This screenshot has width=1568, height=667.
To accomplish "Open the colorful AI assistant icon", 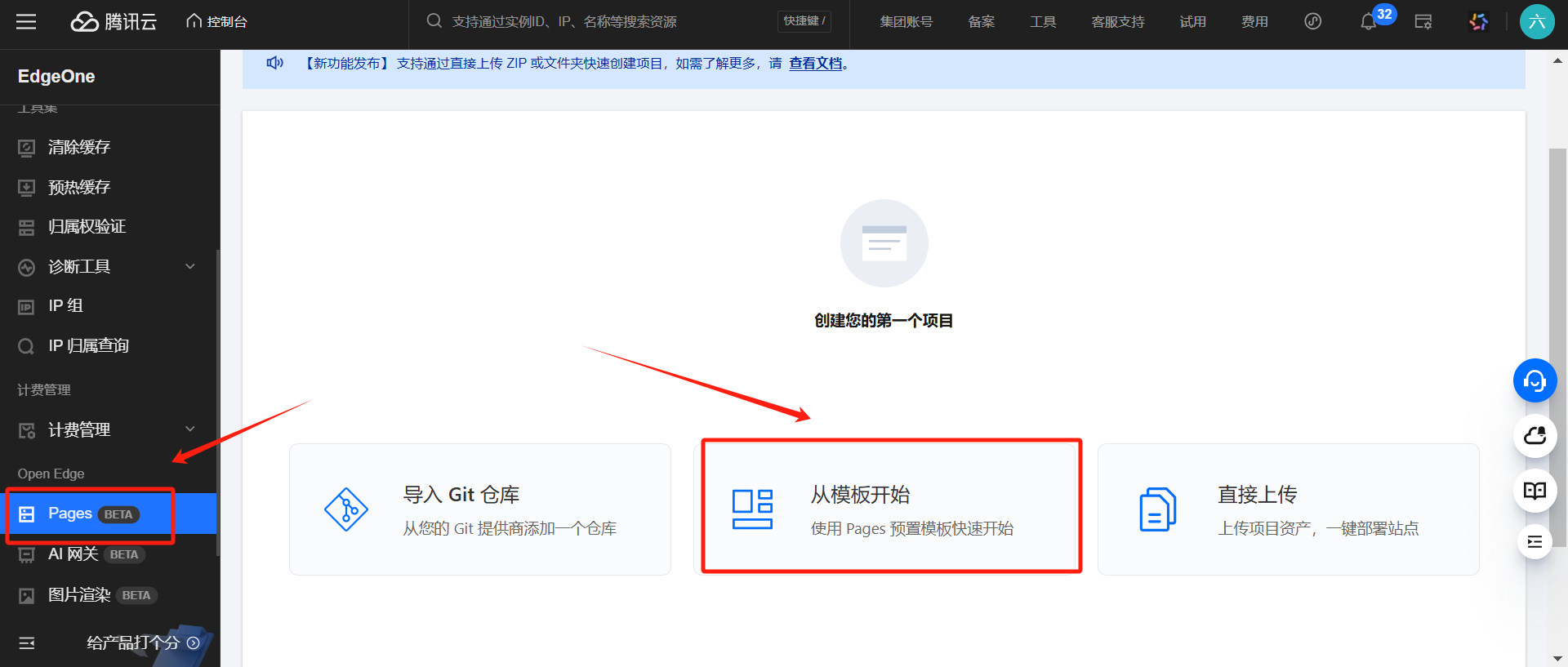I will [1478, 22].
